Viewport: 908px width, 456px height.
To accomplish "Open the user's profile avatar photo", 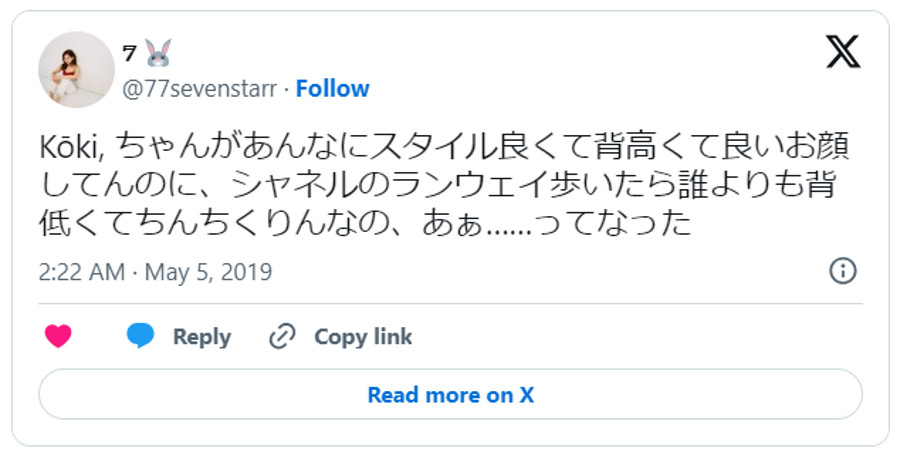I will pos(76,69).
